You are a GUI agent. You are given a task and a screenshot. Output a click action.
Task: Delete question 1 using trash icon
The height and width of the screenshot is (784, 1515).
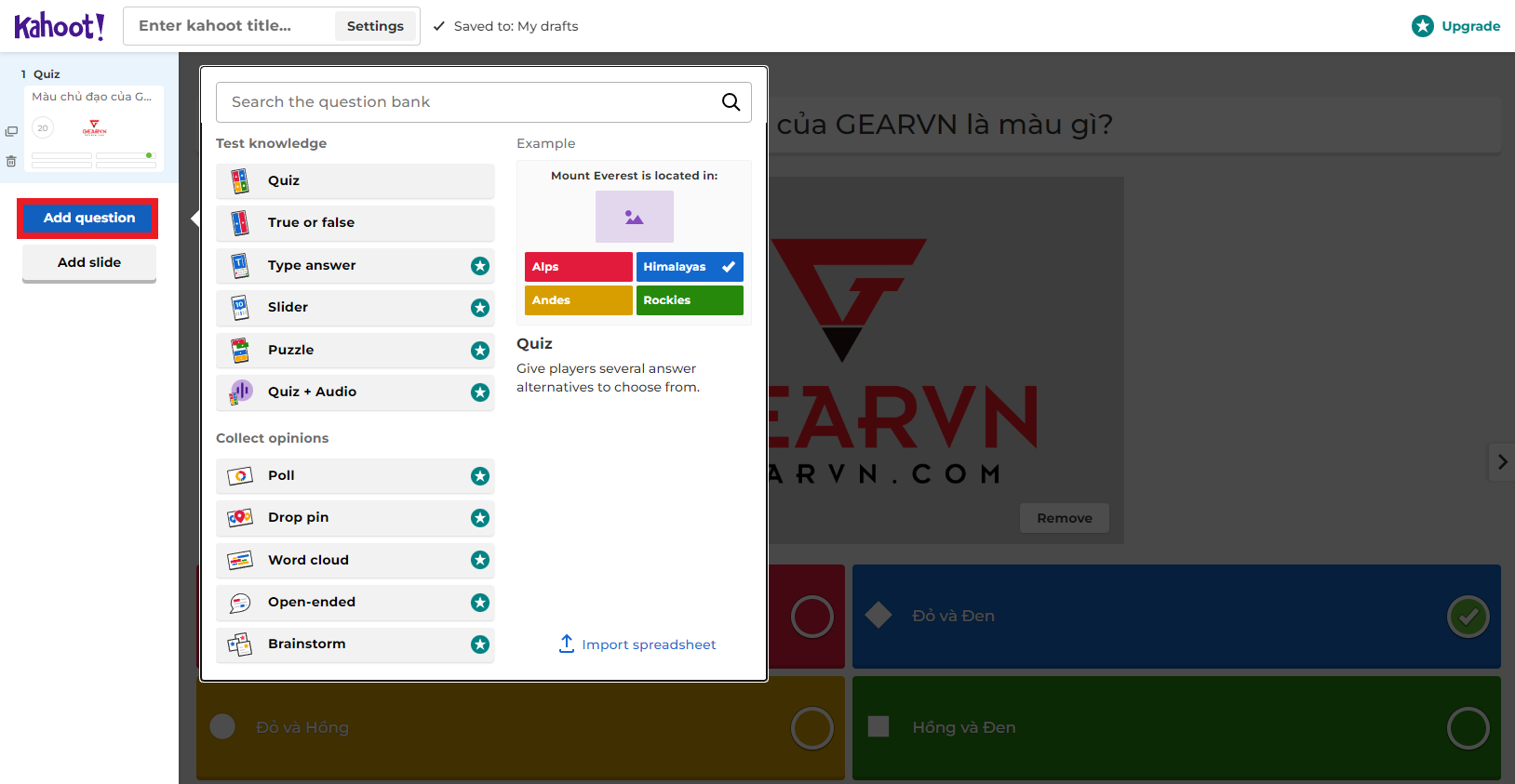(11, 161)
